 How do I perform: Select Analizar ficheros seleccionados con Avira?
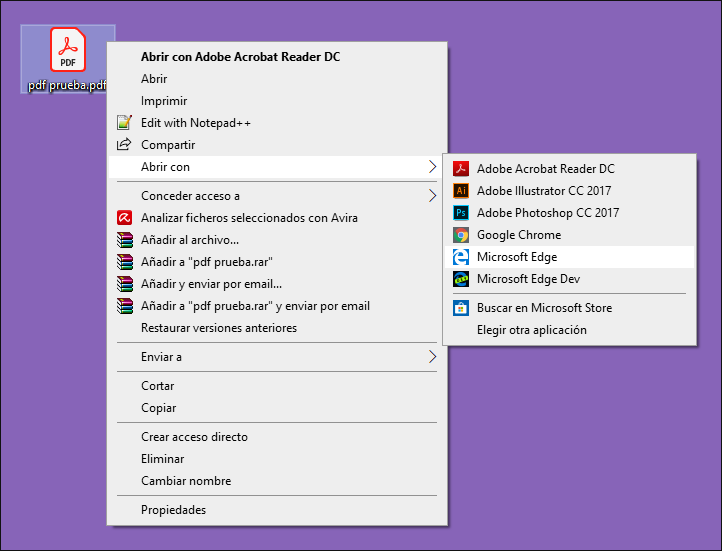277,218
